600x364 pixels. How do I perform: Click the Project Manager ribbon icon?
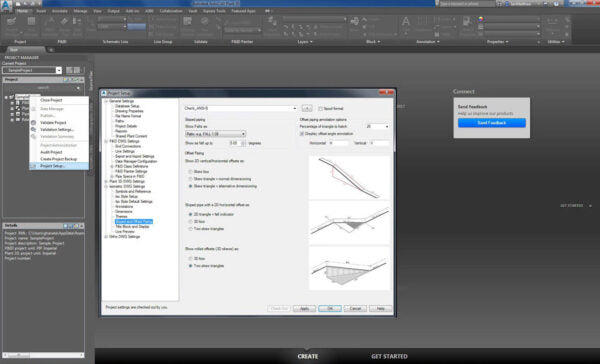(11, 22)
